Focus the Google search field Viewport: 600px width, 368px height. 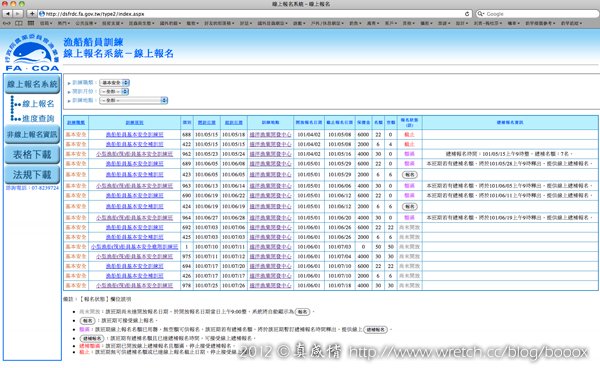pyautogui.click(x=537, y=14)
